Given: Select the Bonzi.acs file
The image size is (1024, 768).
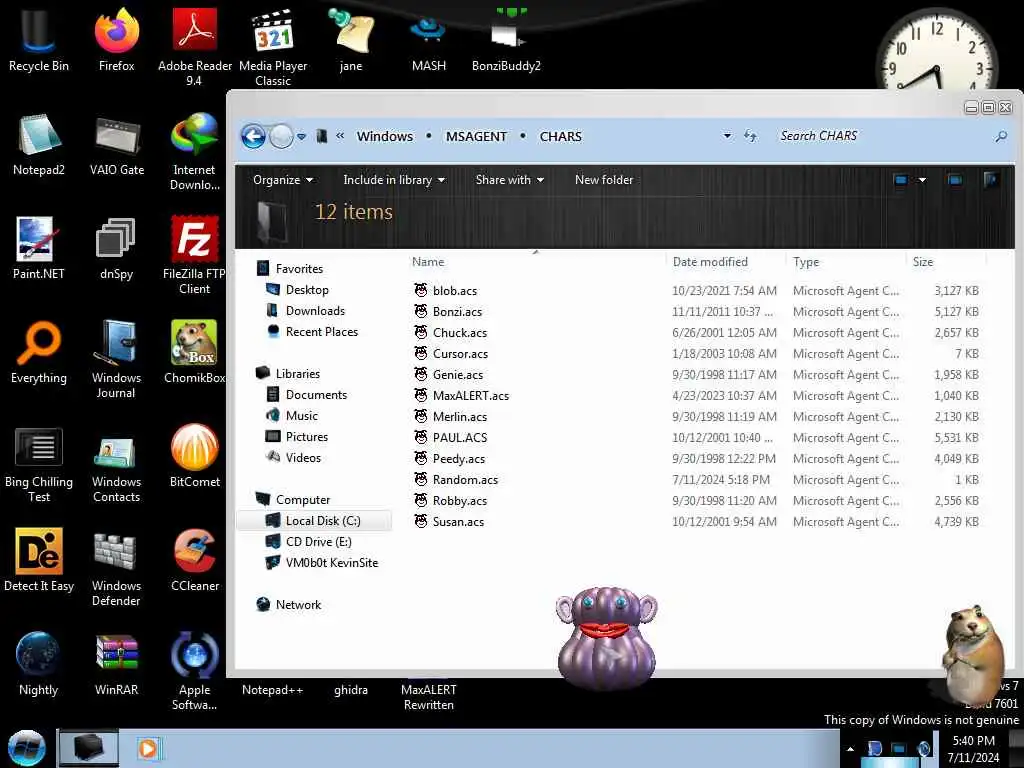Looking at the screenshot, I should 457,312.
